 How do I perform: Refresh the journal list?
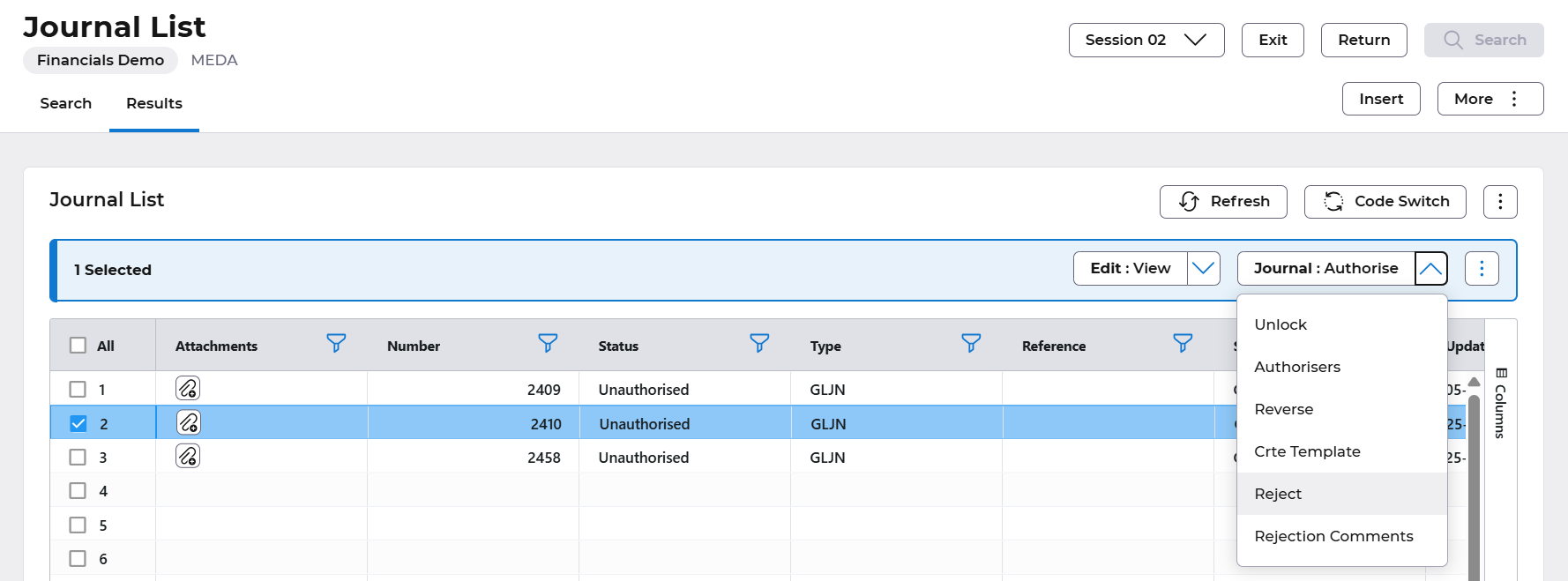[1223, 202]
